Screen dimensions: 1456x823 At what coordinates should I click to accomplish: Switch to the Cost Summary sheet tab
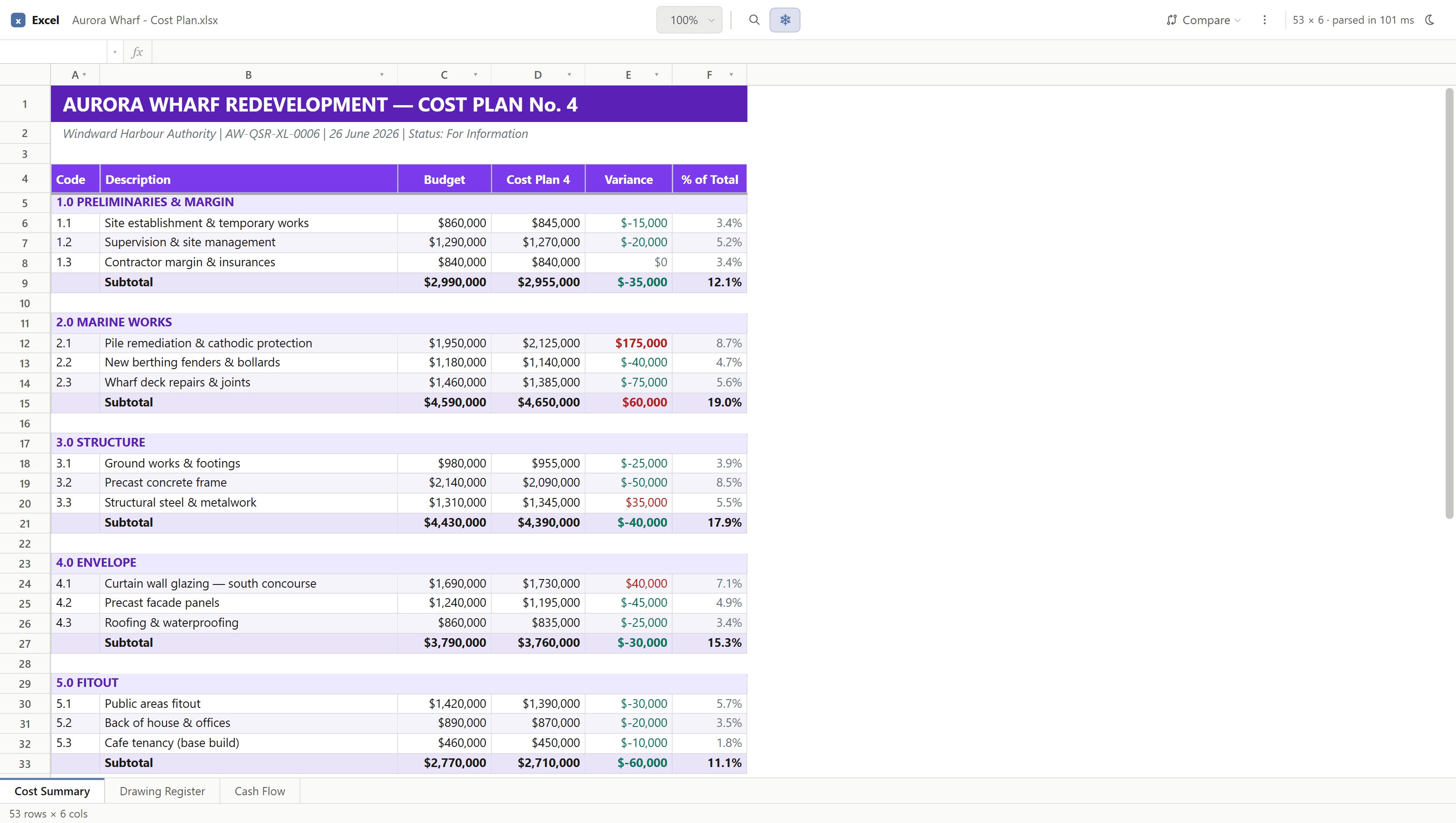[52, 791]
